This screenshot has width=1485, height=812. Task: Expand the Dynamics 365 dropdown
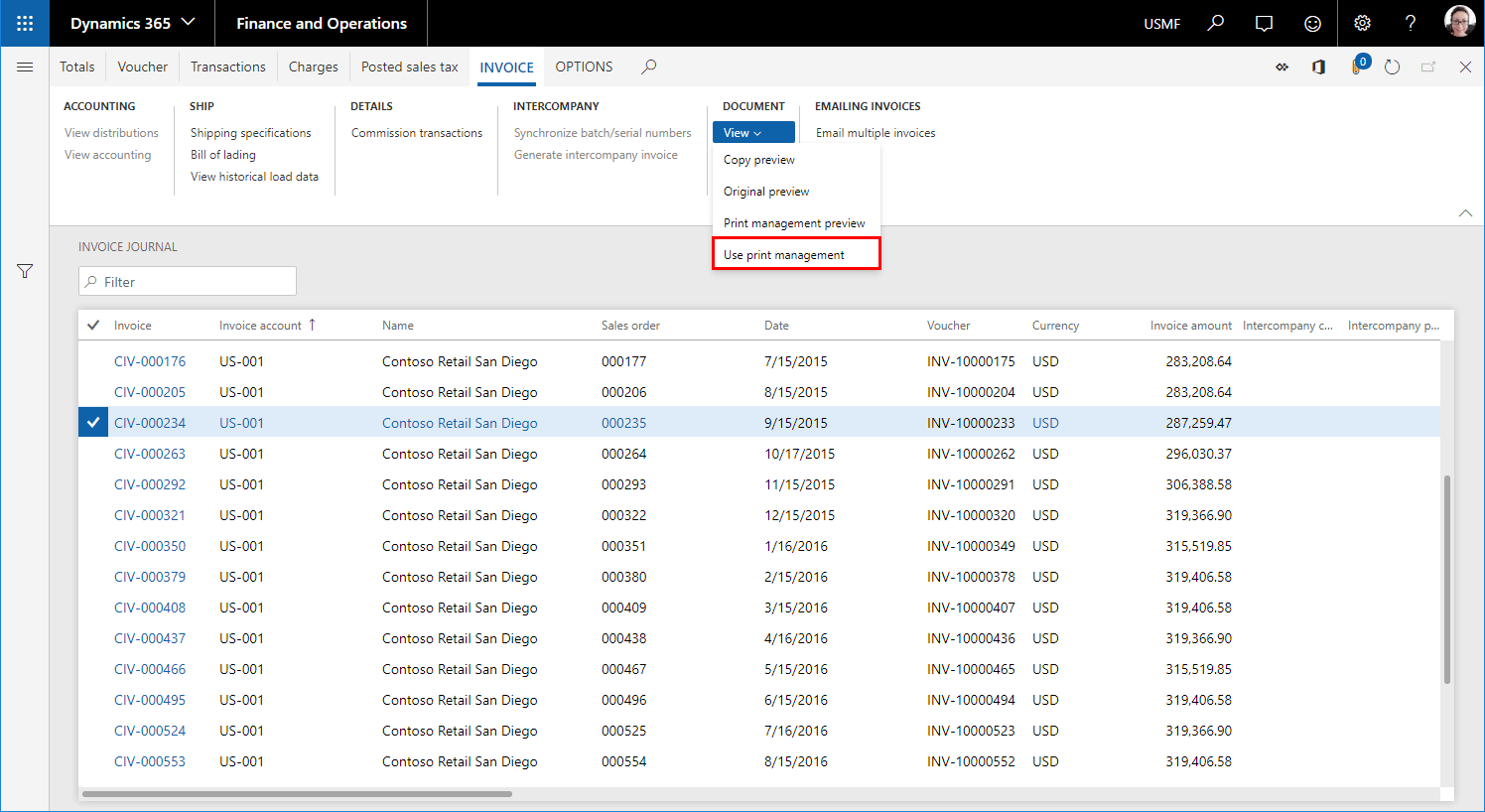pos(133,23)
